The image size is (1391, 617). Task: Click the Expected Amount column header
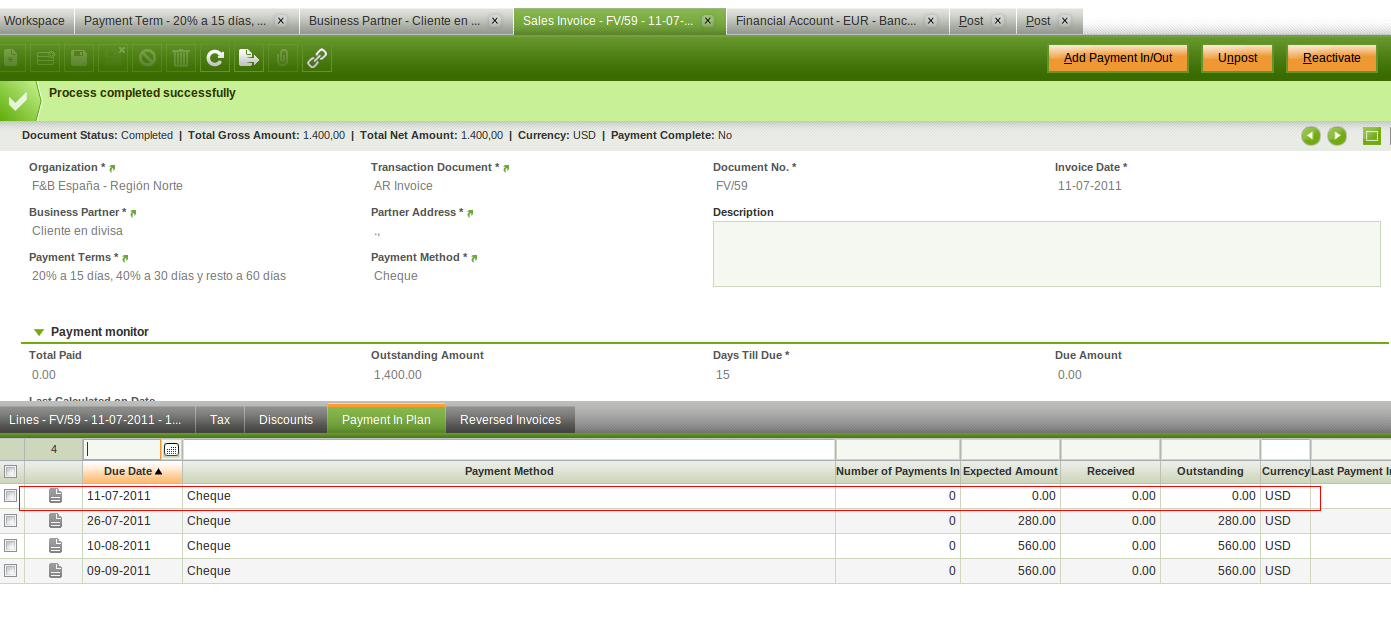pos(1010,471)
